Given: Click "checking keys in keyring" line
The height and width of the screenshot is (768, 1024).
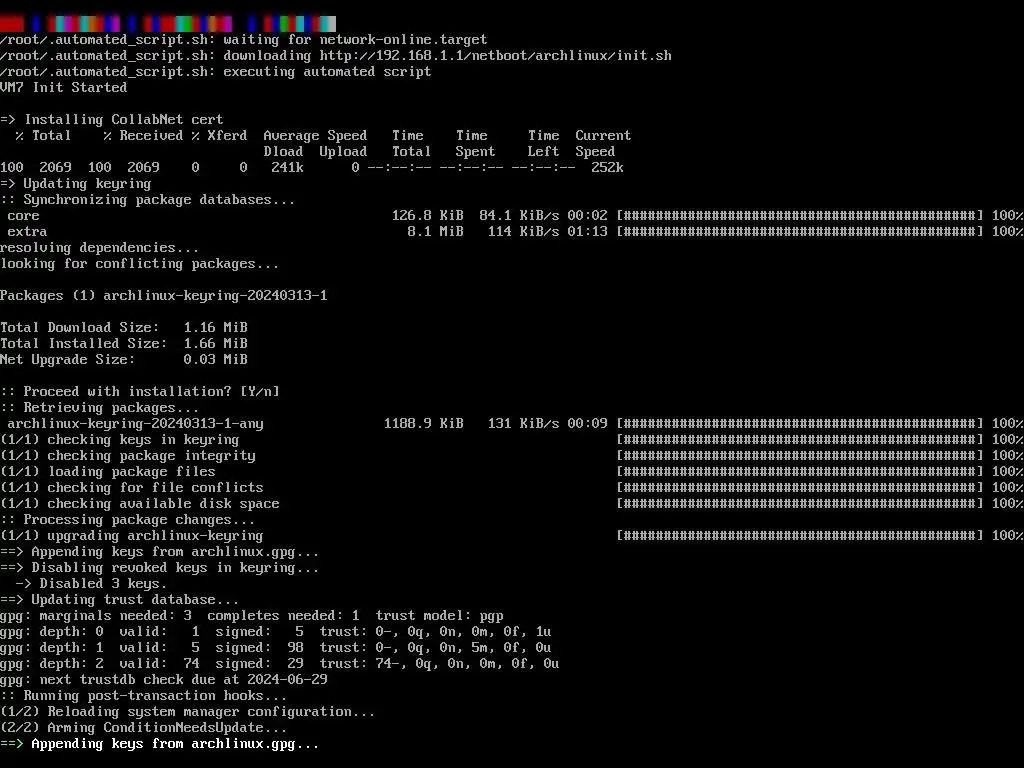Looking at the screenshot, I should [x=120, y=440].
